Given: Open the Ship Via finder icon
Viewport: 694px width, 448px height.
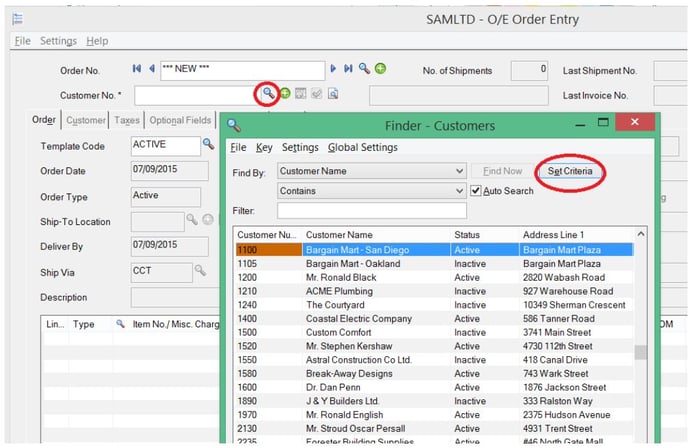Looking at the screenshot, I should tap(200, 270).
